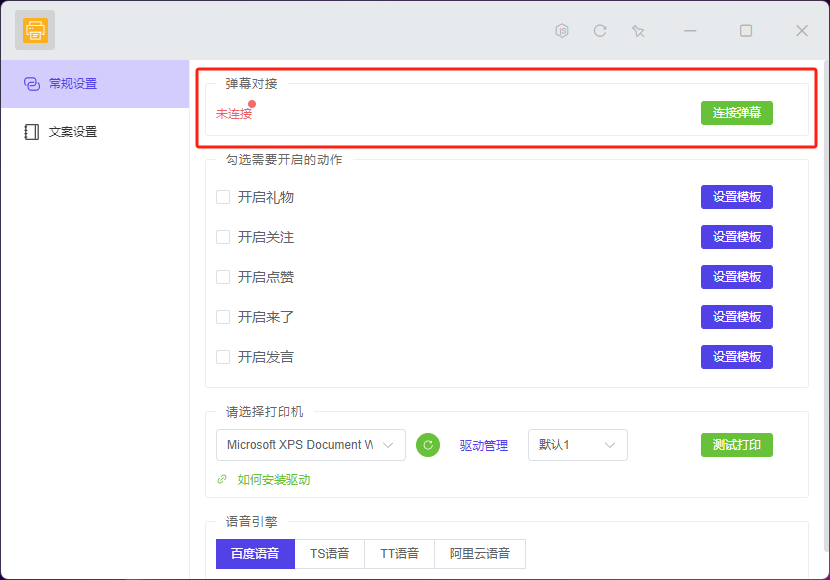The height and width of the screenshot is (580, 830).
Task: Switch to the TS语音 tab
Action: pyautogui.click(x=329, y=554)
